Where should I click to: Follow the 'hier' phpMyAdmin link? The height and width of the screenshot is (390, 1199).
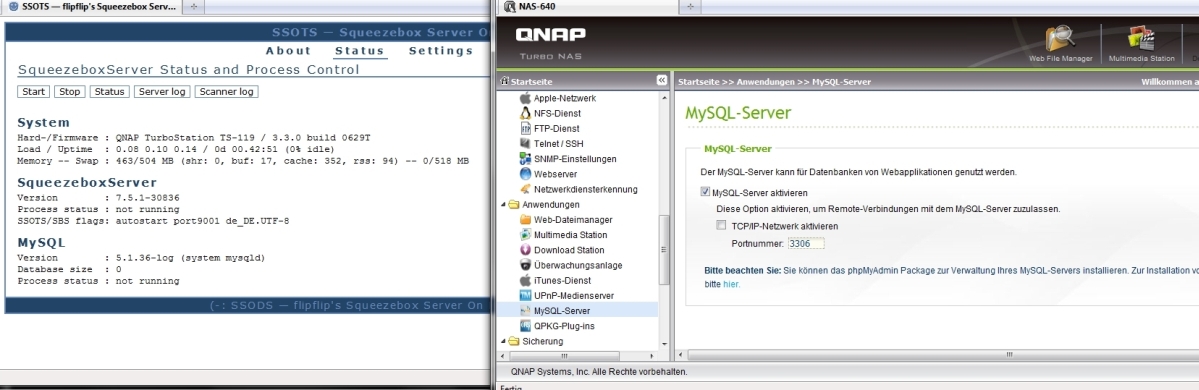(x=732, y=284)
